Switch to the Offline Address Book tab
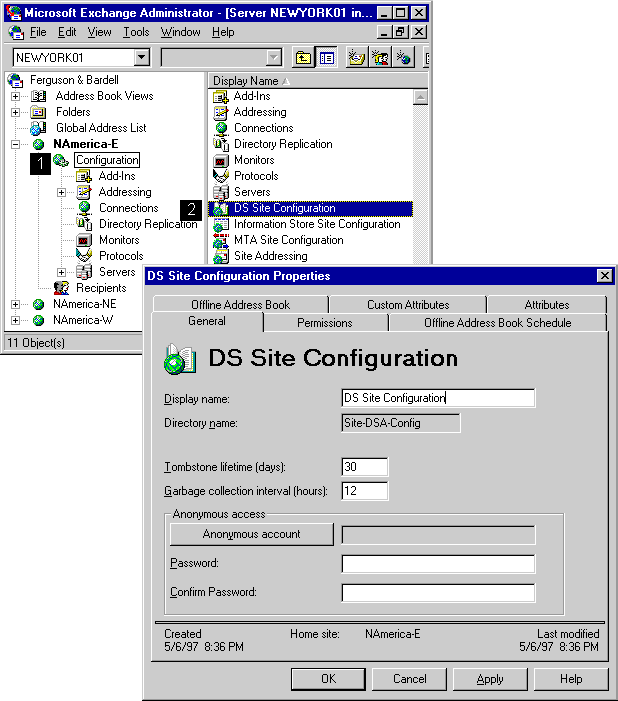The width and height of the screenshot is (618, 701). [241, 305]
